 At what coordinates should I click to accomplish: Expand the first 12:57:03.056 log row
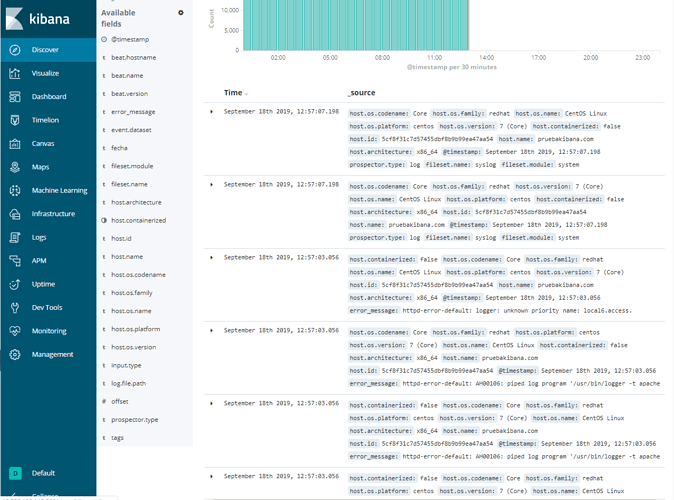point(211,258)
